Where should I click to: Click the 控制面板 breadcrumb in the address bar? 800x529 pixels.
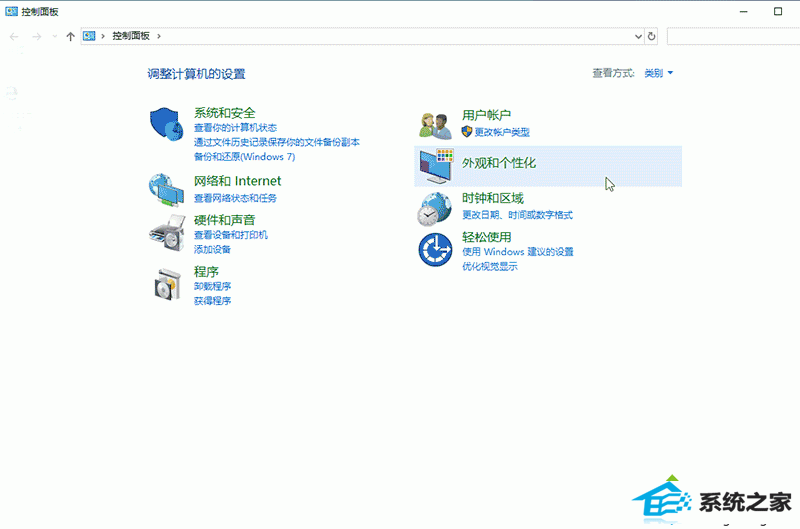(x=131, y=36)
